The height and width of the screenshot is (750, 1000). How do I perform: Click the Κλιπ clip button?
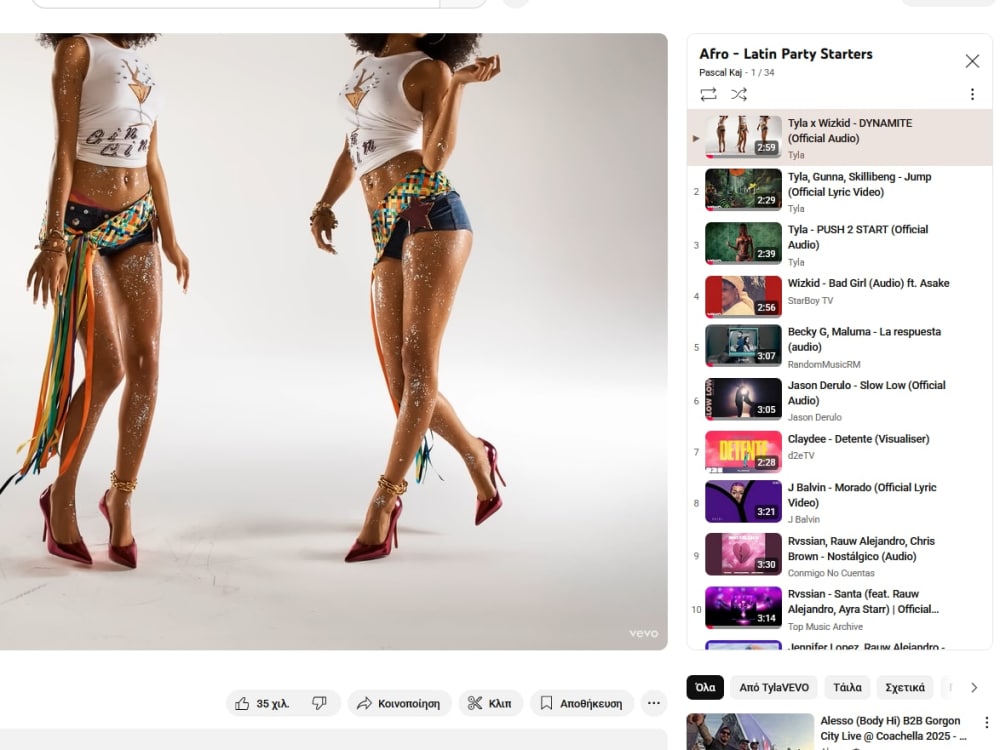point(490,703)
